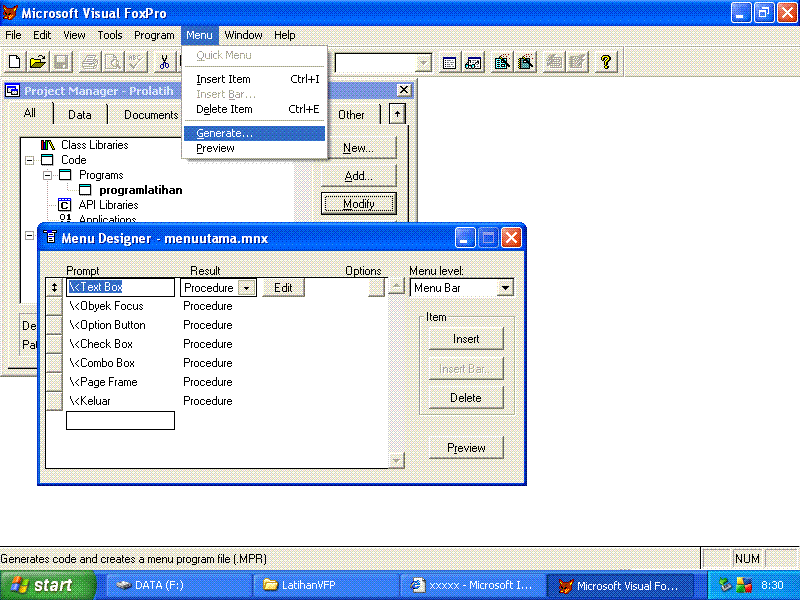
Task: Open the Result type Procedure dropdown
Action: pos(247,288)
